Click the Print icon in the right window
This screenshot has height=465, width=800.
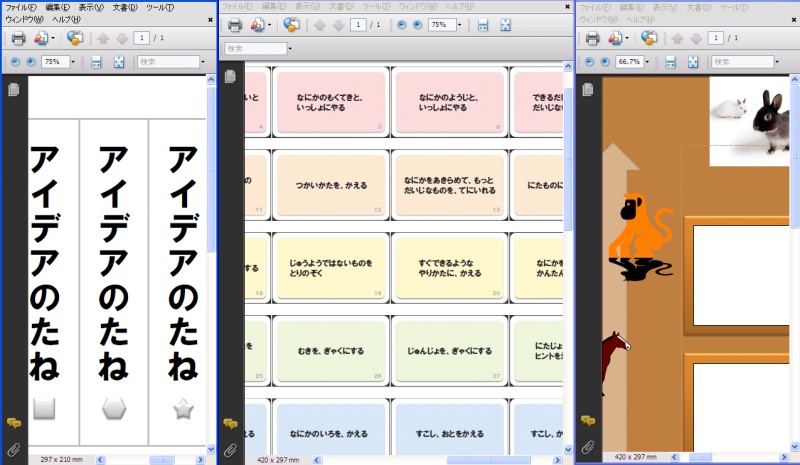[x=592, y=38]
